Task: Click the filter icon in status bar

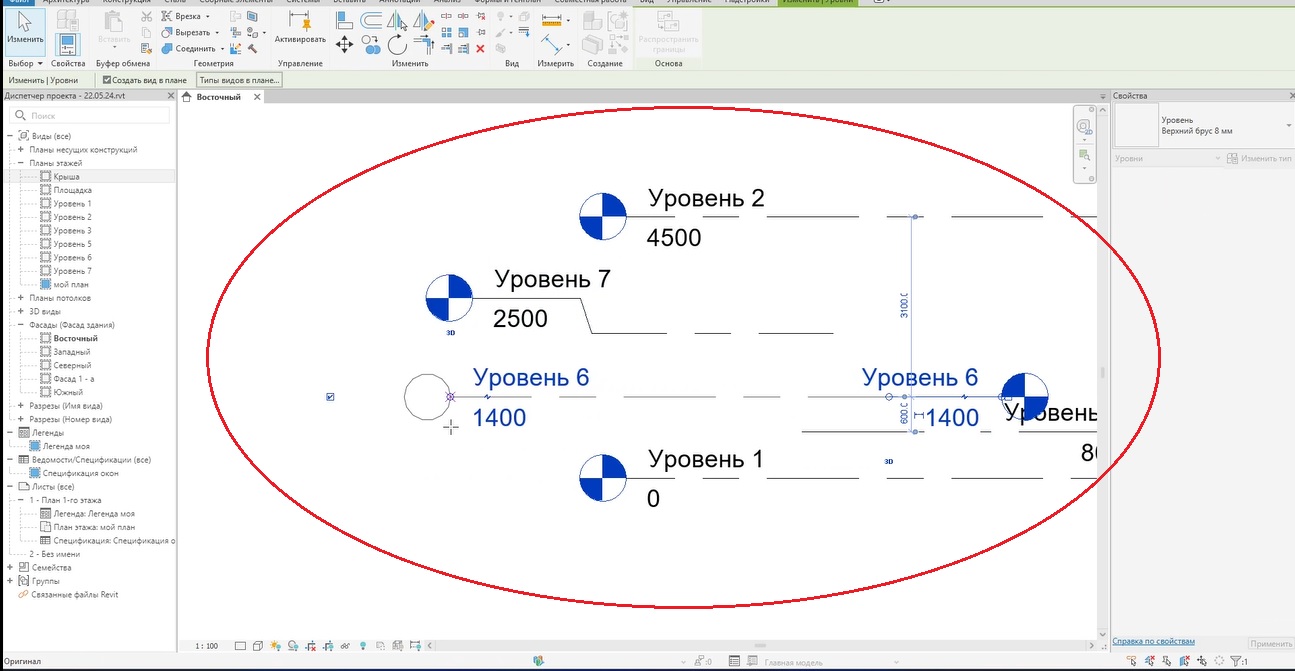Action: 1237,661
